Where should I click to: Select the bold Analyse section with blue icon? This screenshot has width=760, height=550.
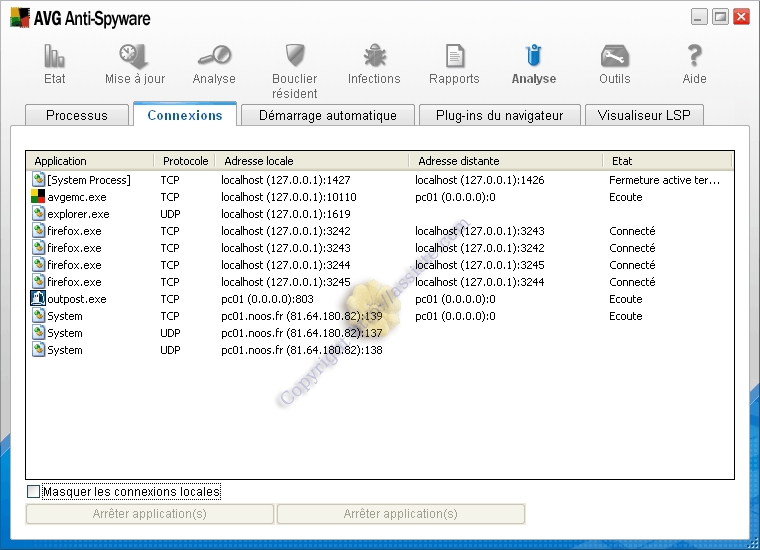click(534, 64)
